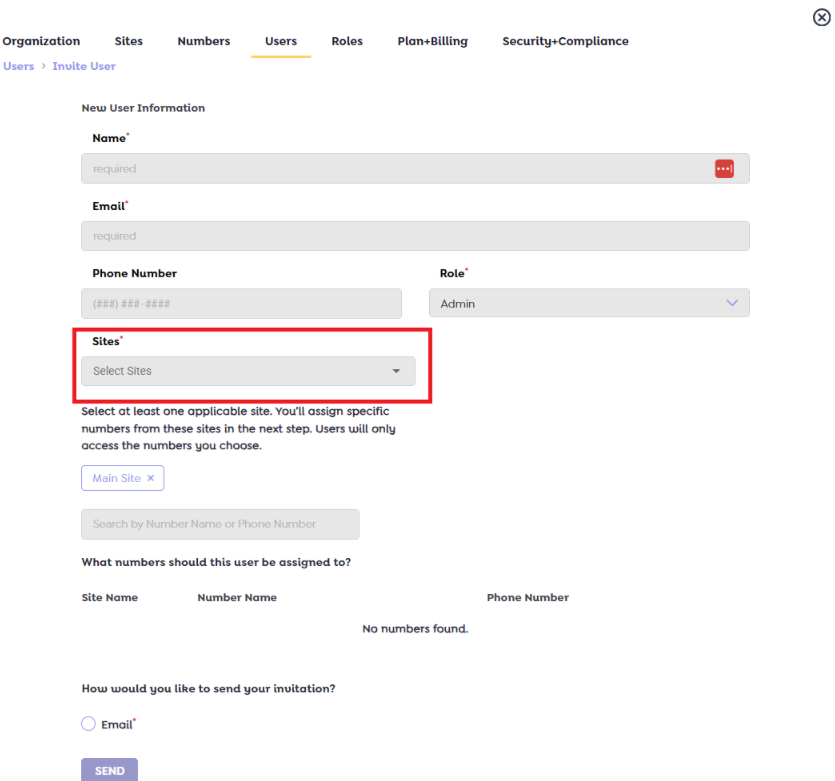Close the Invite User dialog
This screenshot has height=781, width=835.
[822, 18]
